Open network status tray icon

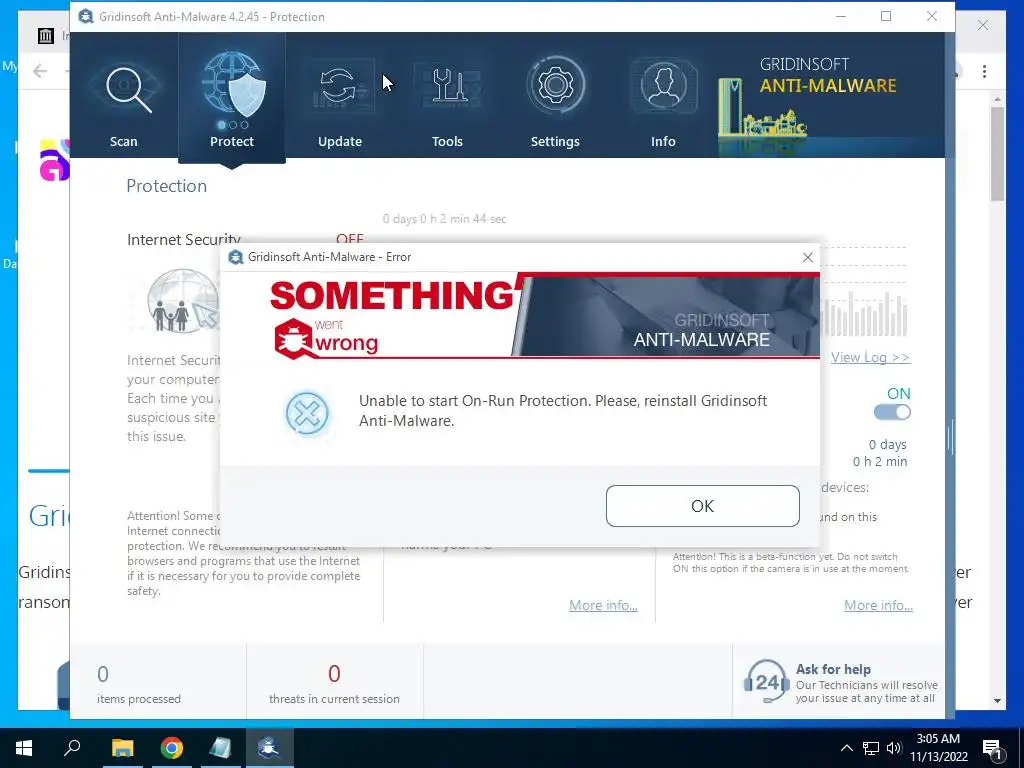pyautogui.click(x=871, y=748)
